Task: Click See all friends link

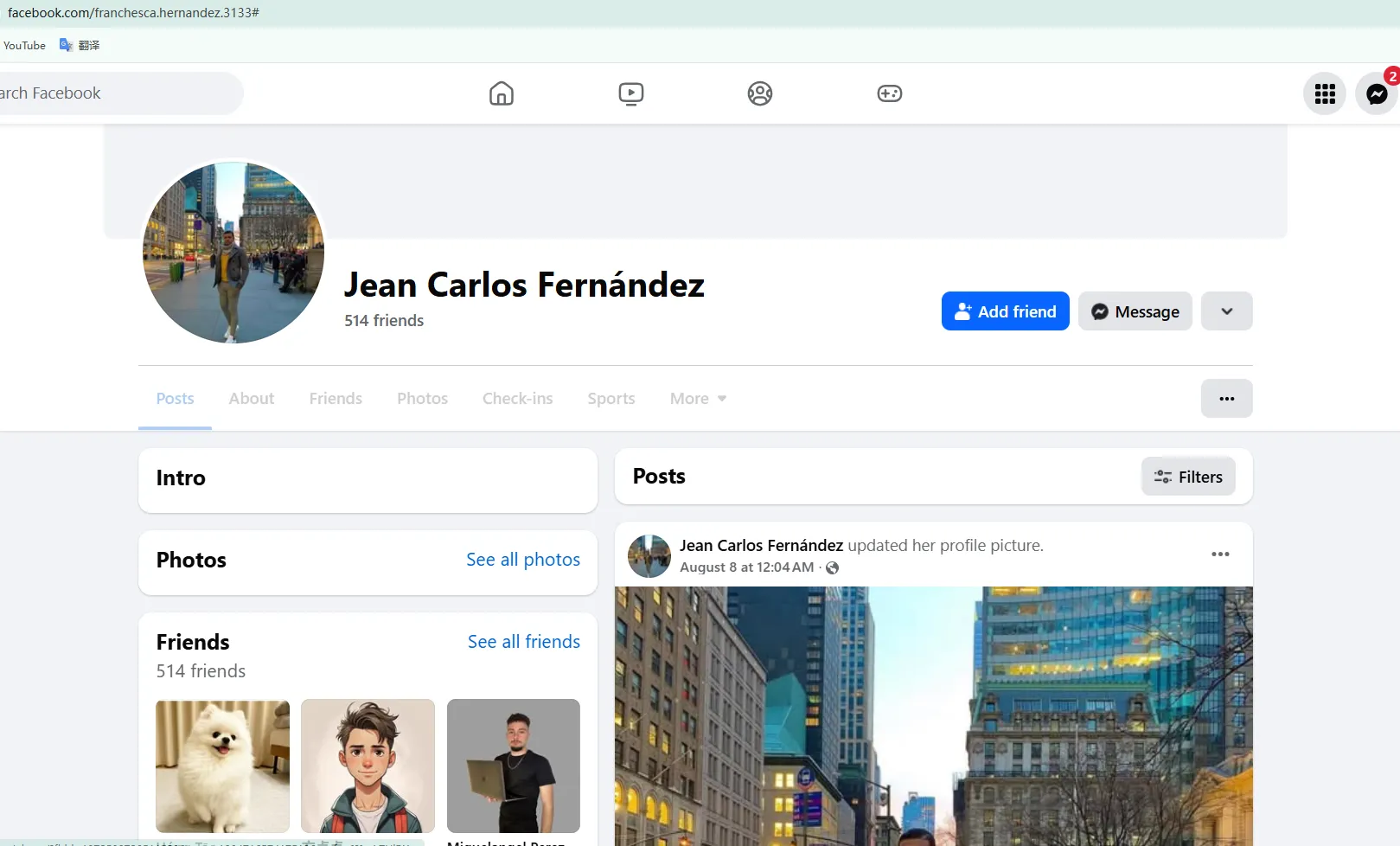Action: click(x=524, y=642)
